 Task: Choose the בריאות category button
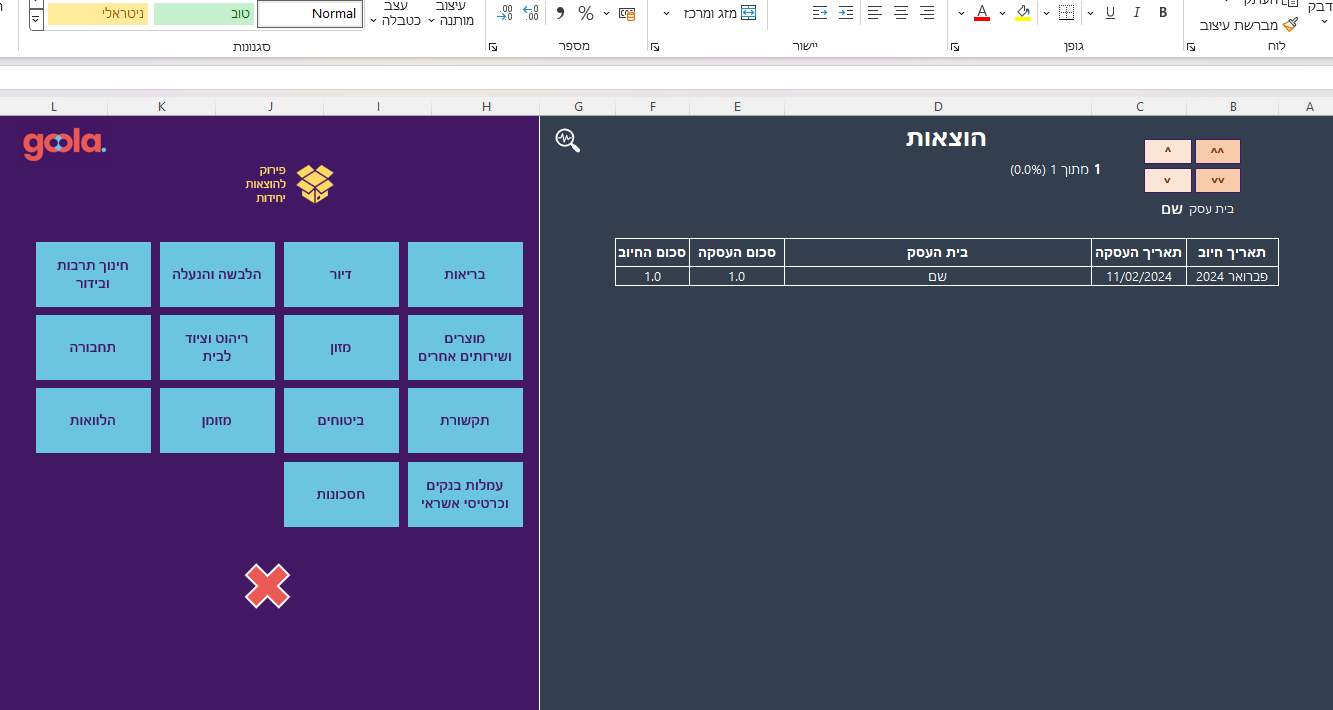tap(465, 274)
